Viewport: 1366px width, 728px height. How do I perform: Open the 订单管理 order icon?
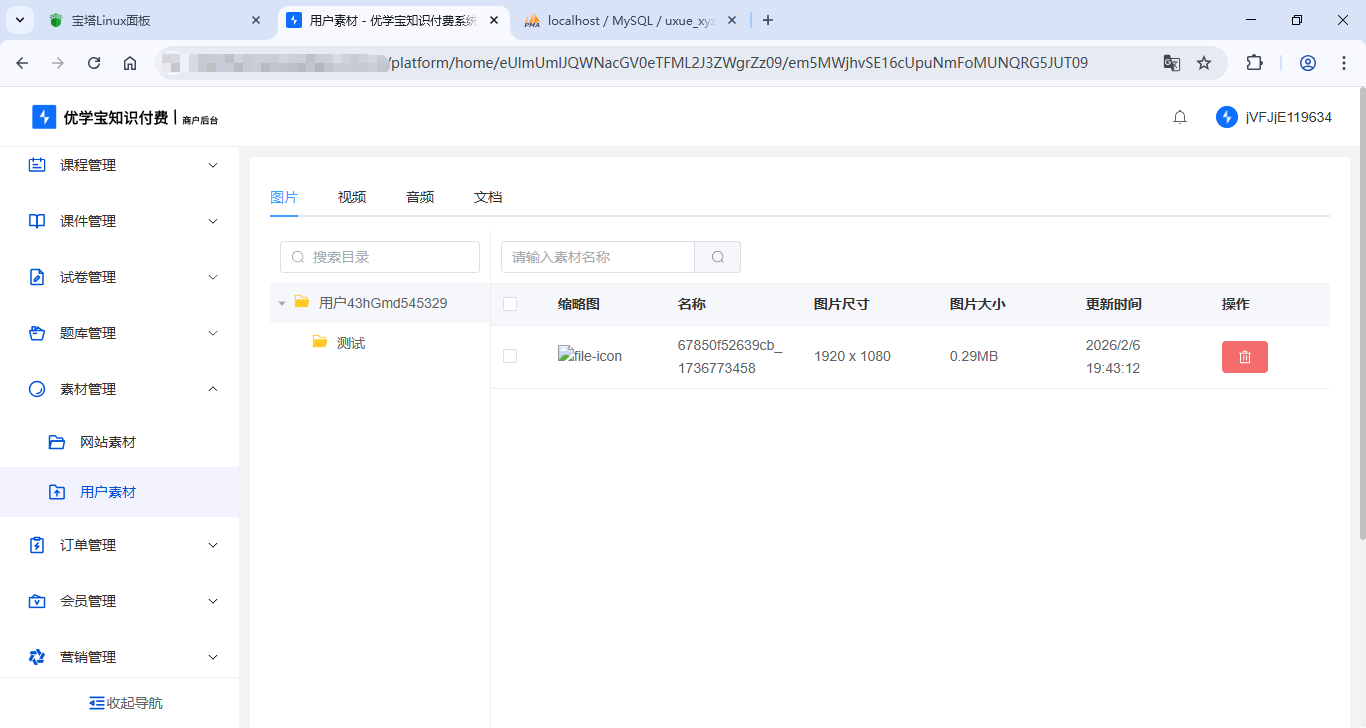(36, 545)
